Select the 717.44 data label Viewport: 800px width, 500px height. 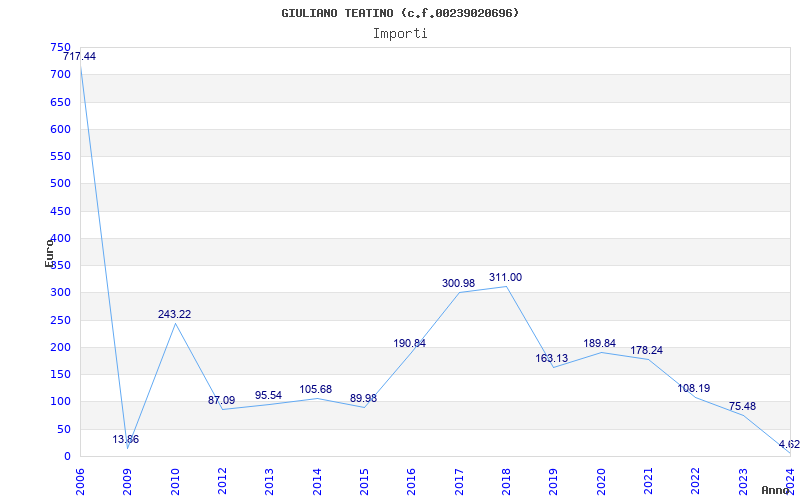tap(79, 57)
